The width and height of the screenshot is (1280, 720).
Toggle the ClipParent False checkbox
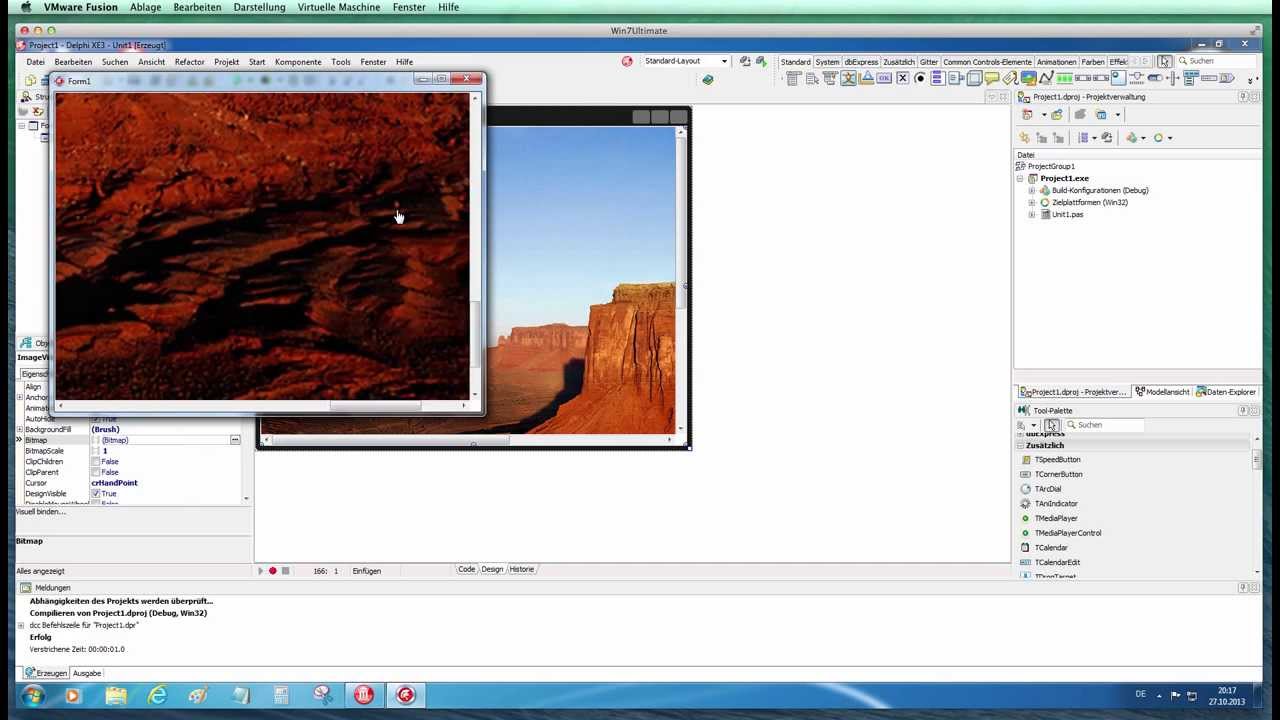click(96, 472)
